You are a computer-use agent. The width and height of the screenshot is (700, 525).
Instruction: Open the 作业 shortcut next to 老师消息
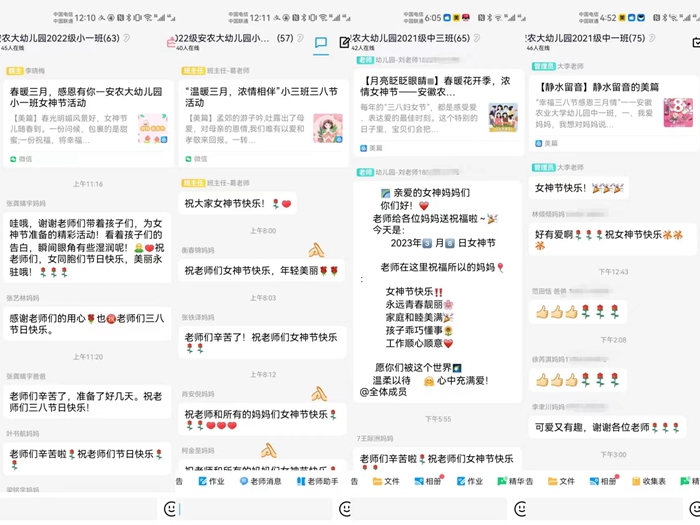(x=210, y=481)
